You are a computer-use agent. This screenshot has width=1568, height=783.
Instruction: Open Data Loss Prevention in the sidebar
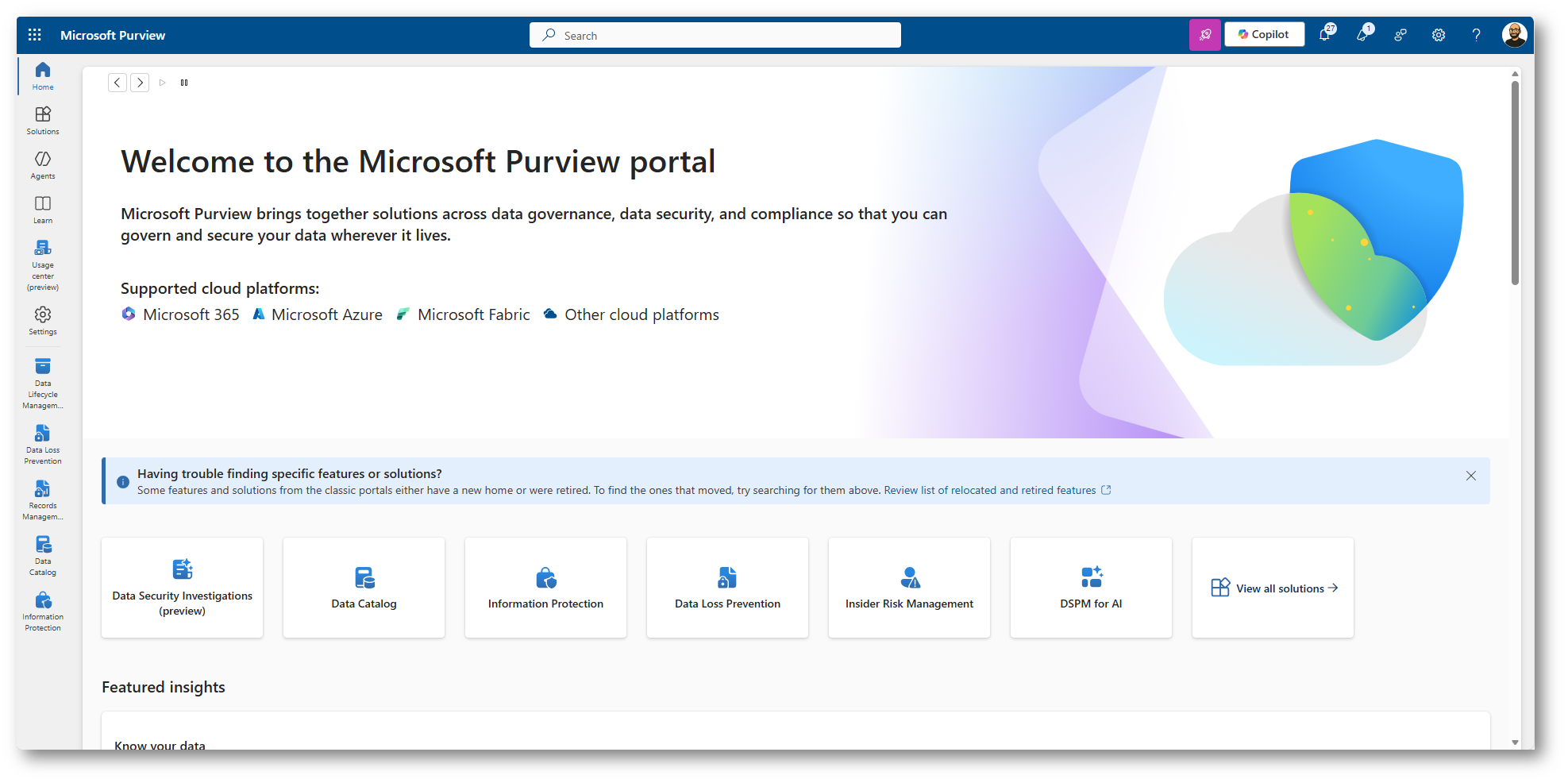[43, 445]
